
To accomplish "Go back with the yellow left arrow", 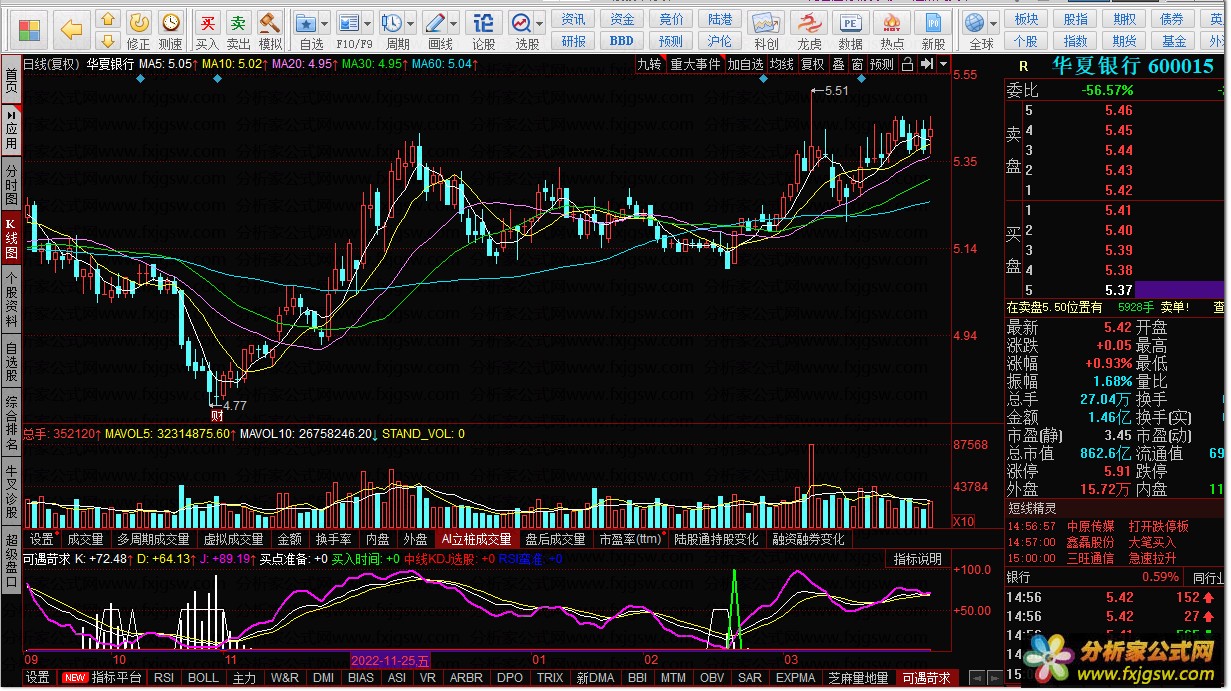I will tap(71, 30).
